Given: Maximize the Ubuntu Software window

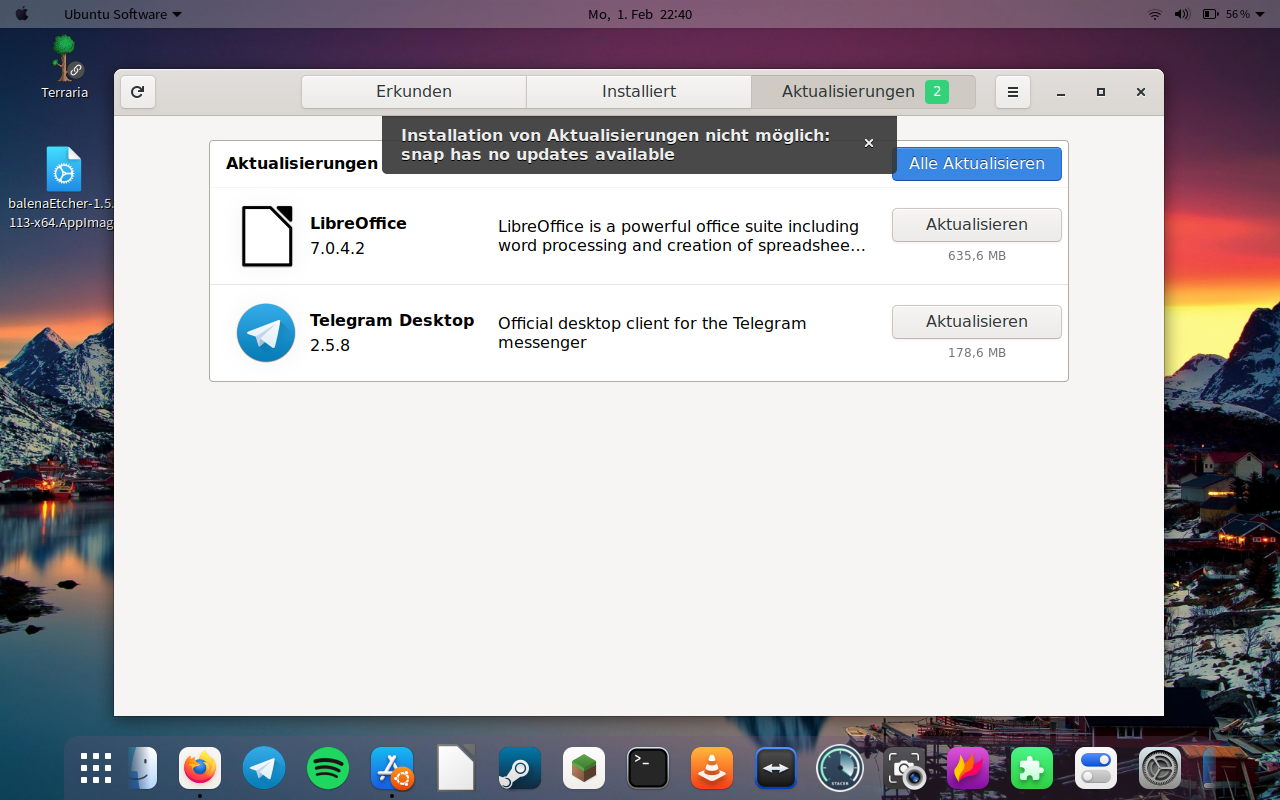Looking at the screenshot, I should pyautogui.click(x=1101, y=92).
